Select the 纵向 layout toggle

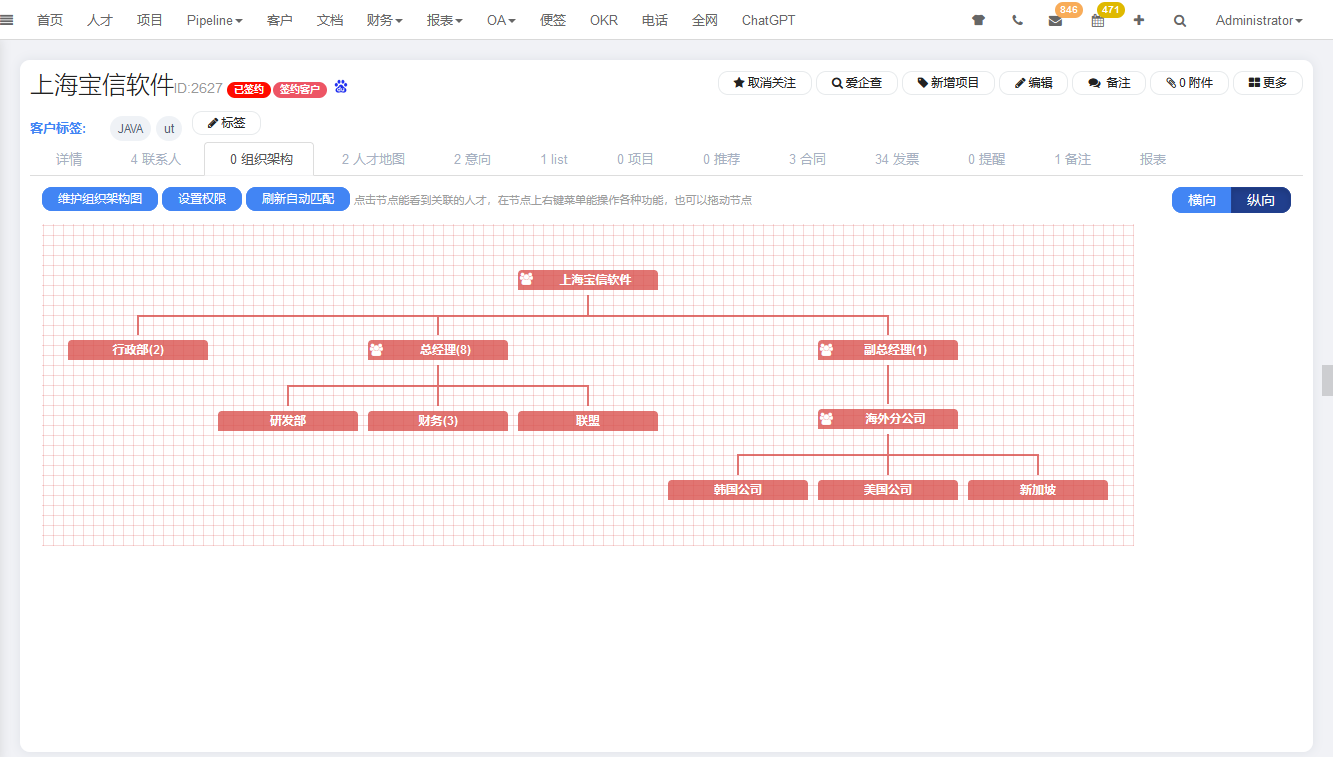tap(1260, 200)
